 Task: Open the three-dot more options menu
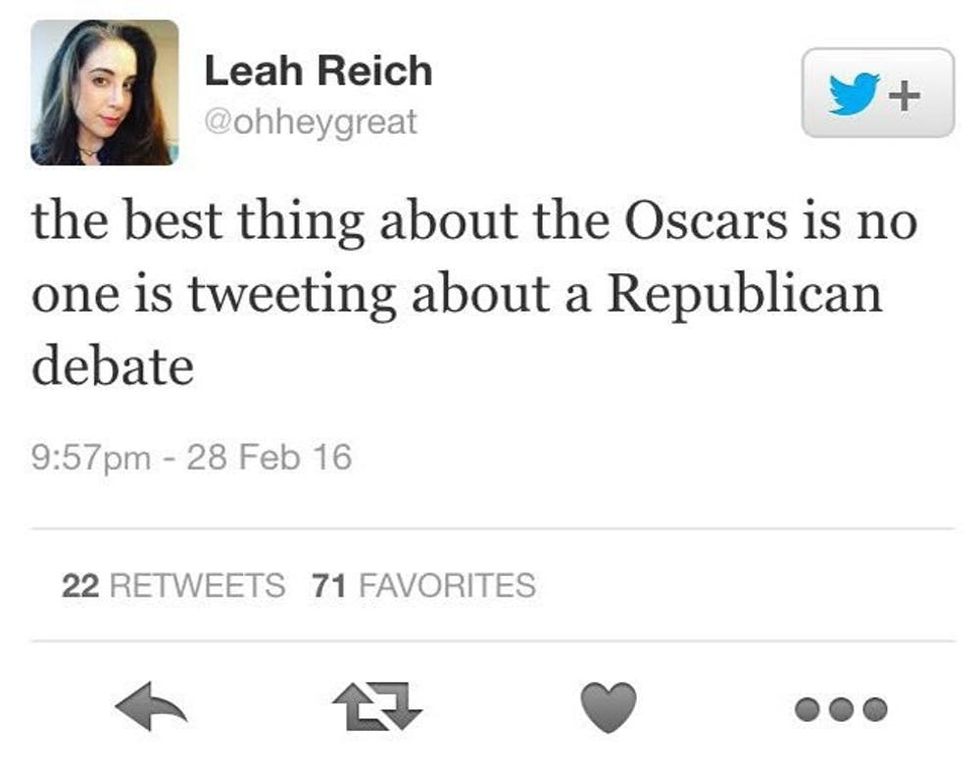click(x=841, y=710)
